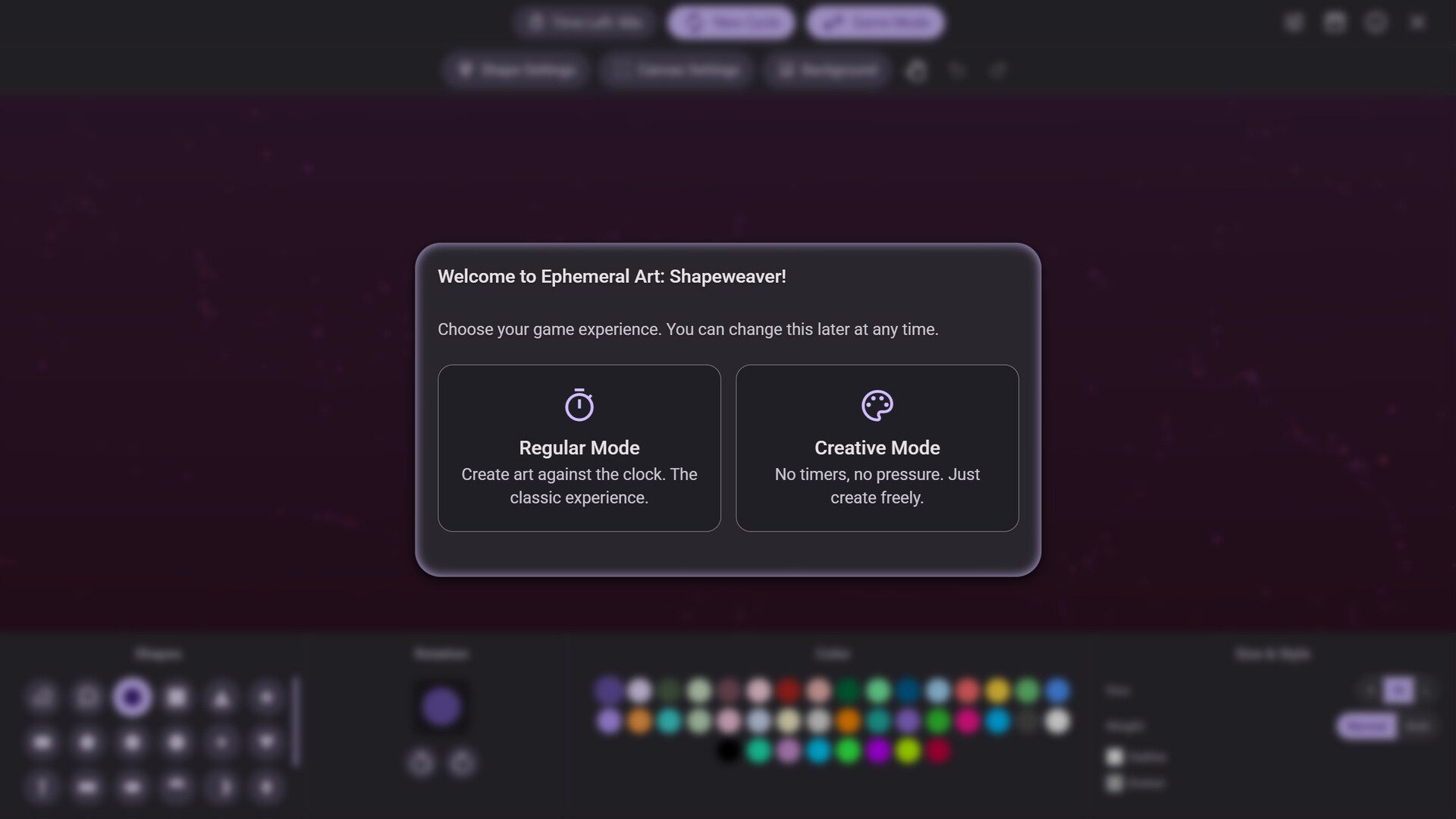
Task: Choose the Regular Mode card
Action: click(579, 448)
